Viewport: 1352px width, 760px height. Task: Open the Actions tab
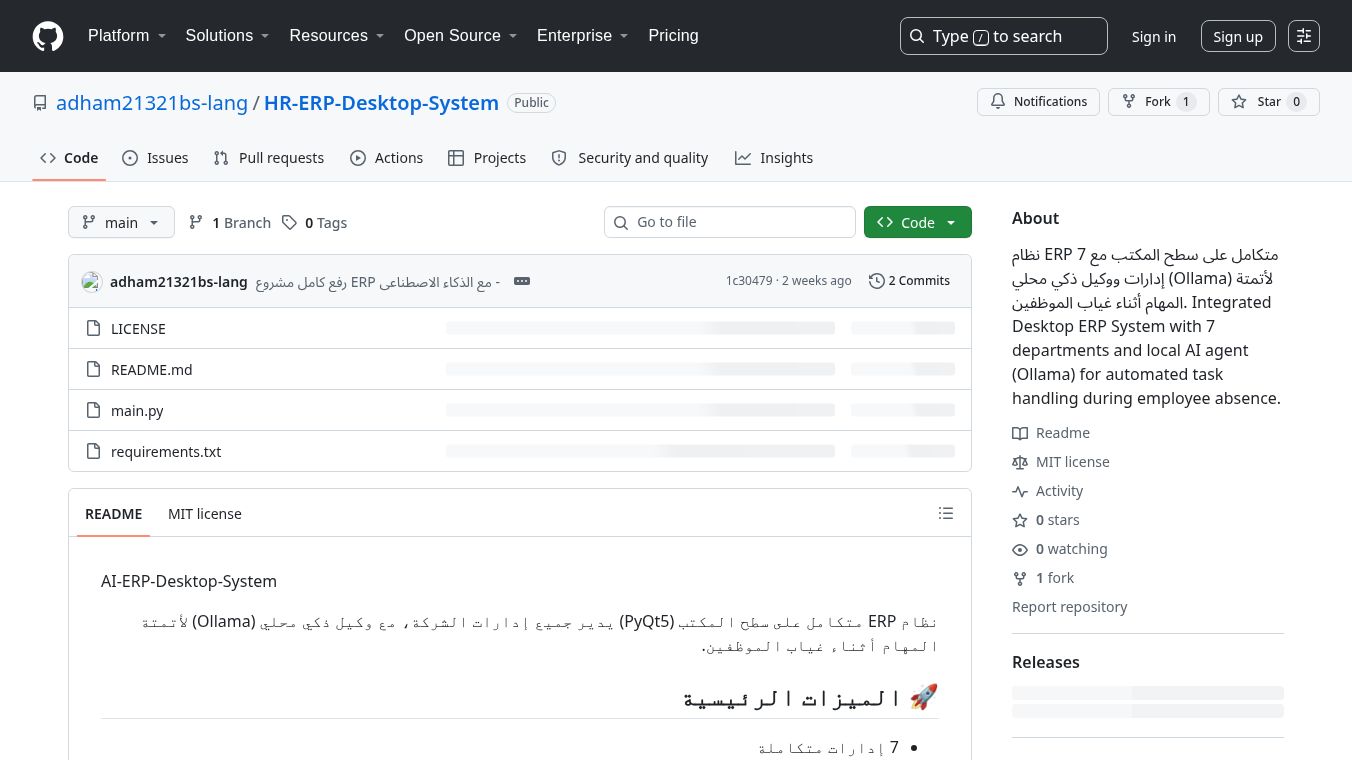coord(387,158)
